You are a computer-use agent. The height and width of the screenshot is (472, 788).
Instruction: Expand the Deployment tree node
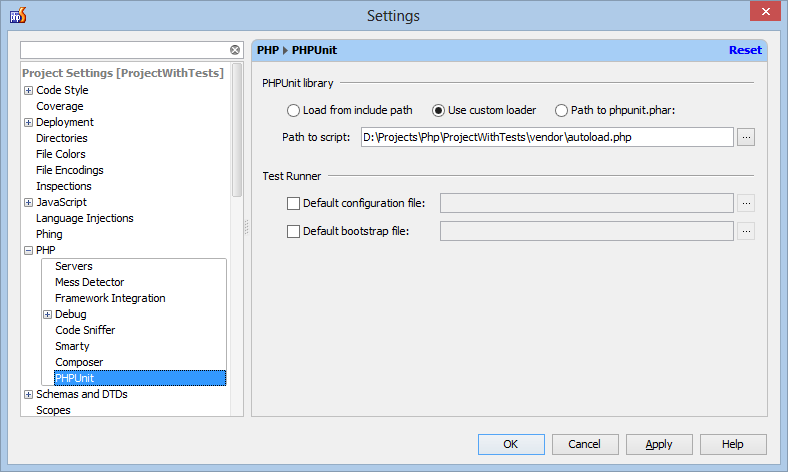click(29, 123)
